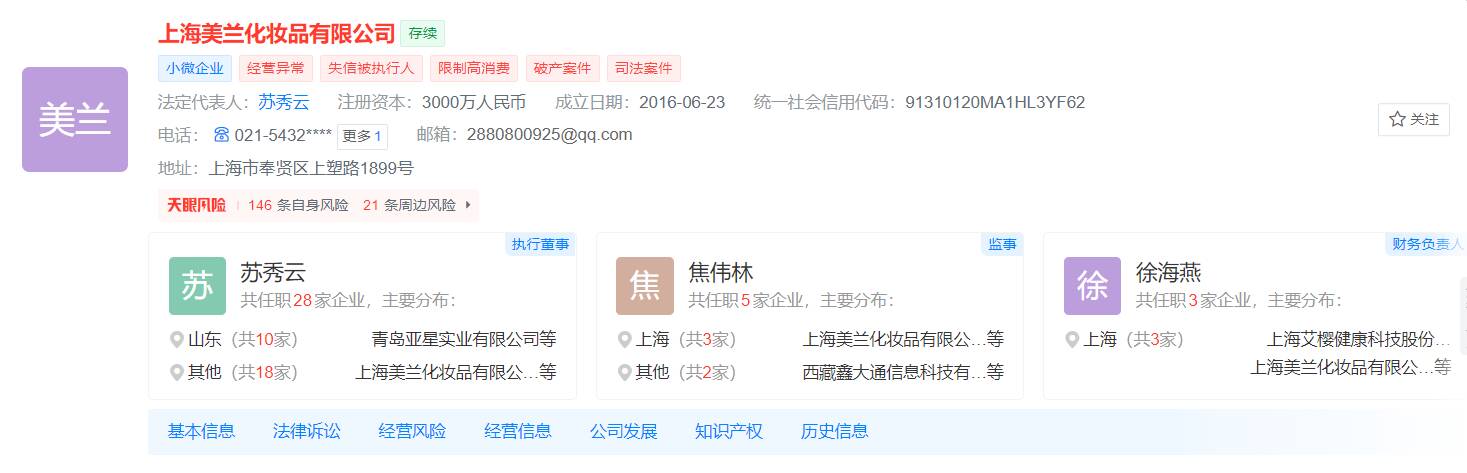Image resolution: width=1467 pixels, height=473 pixels.
Task: Click location pin beside 上海 in 焦伟林 card
Action: coord(625,340)
